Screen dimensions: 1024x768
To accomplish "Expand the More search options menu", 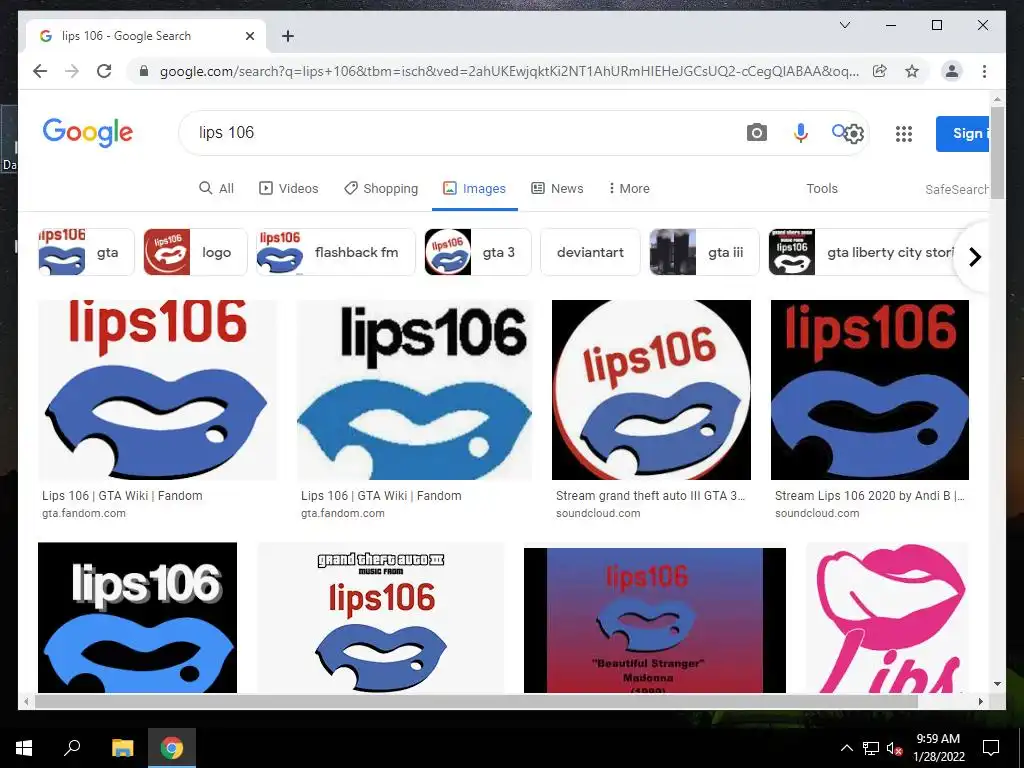I will coord(629,188).
